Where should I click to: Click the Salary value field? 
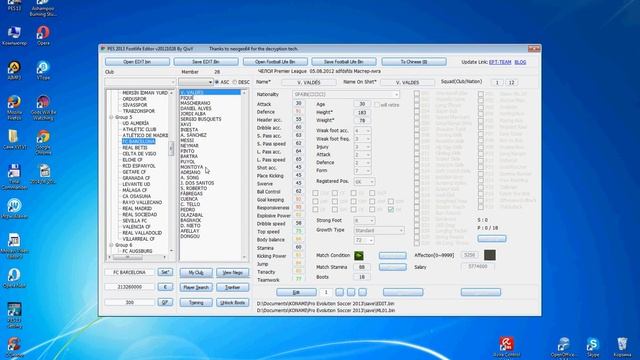click(478, 267)
